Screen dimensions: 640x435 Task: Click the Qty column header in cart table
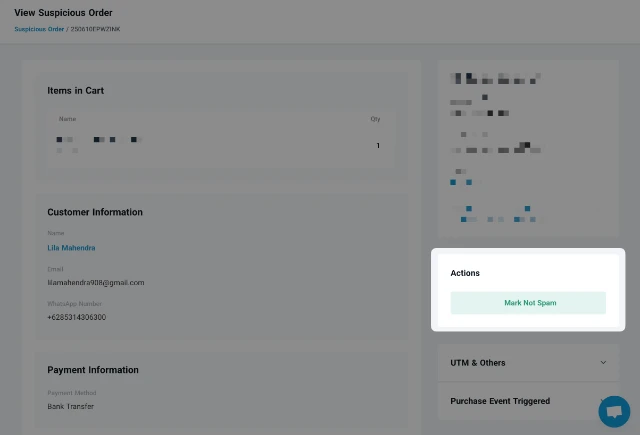[x=375, y=119]
